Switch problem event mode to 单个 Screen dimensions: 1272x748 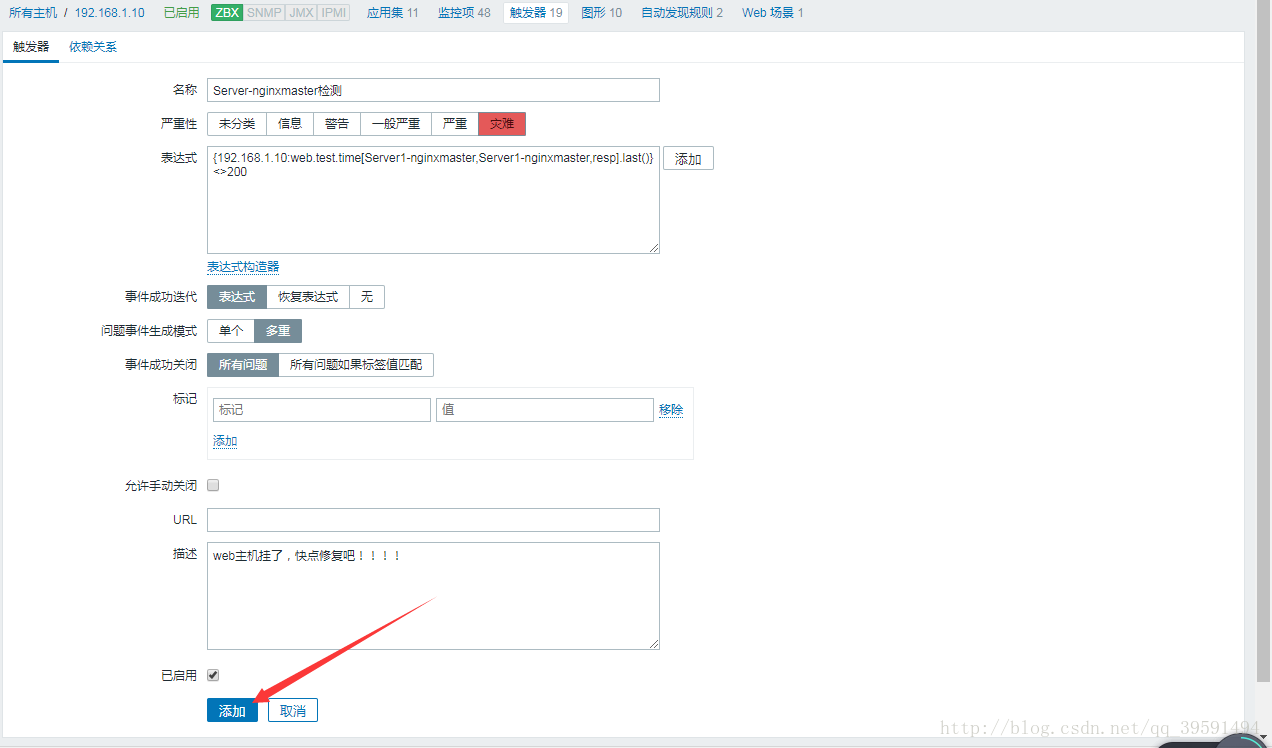click(229, 330)
